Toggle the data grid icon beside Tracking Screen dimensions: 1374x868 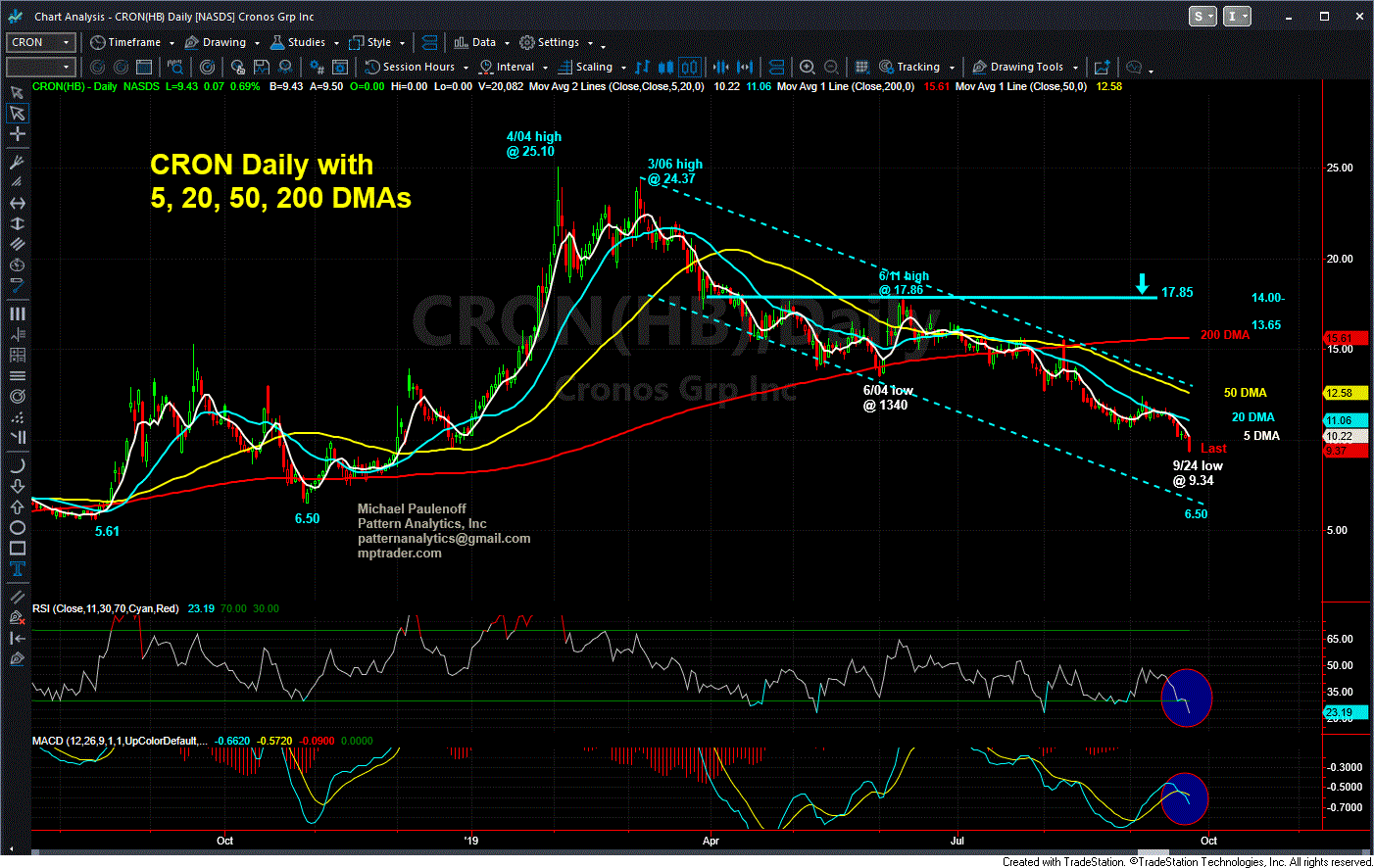[861, 67]
